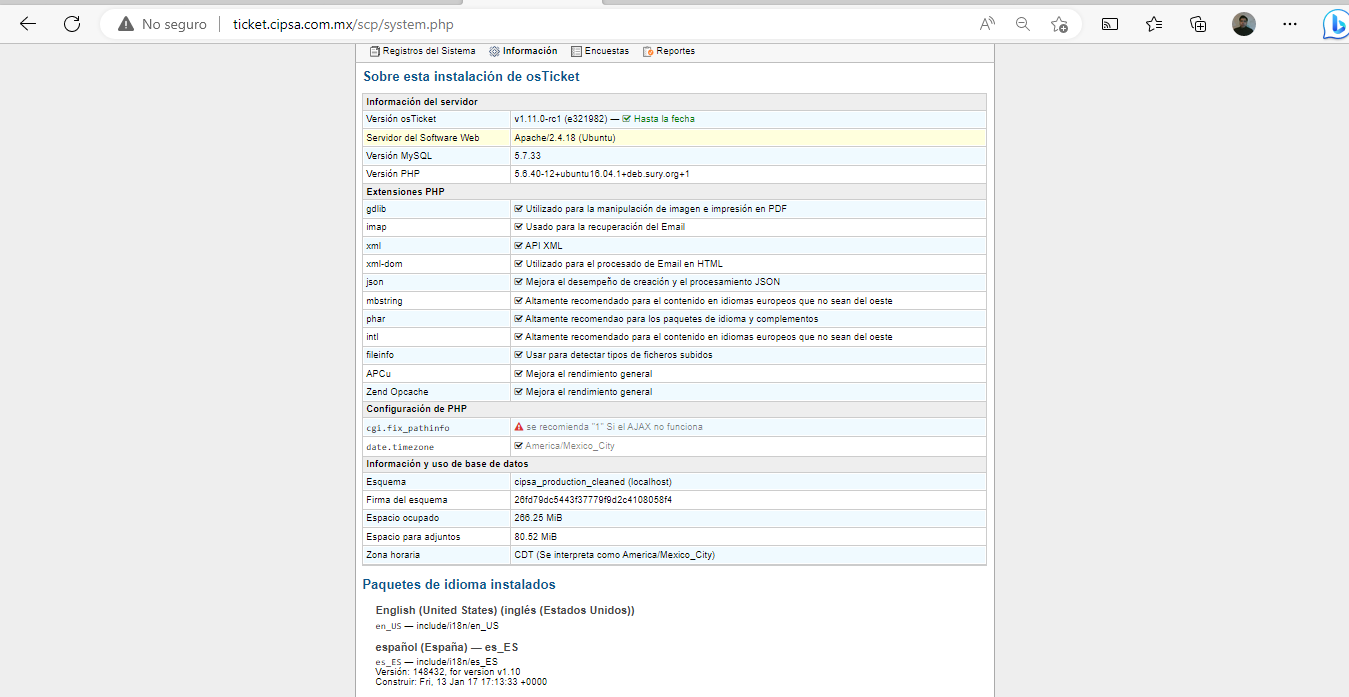Click the 'Extensiones PHP' section header
1349x697 pixels.
coord(405,191)
